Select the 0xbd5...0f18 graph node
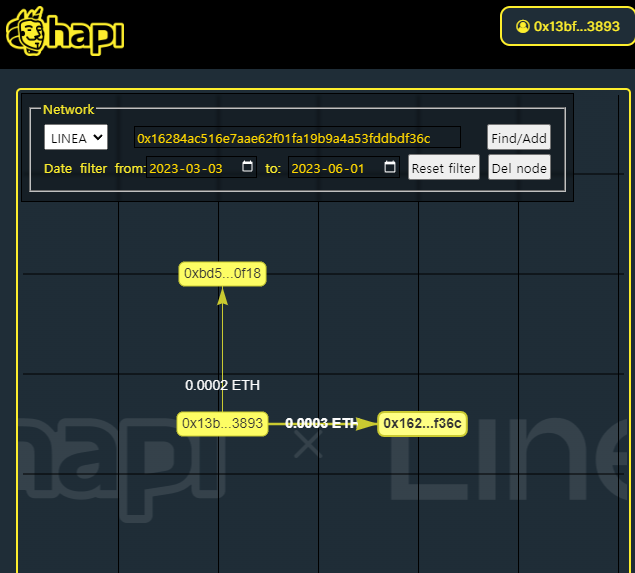Screen dimensions: 635x573 click(x=222, y=274)
